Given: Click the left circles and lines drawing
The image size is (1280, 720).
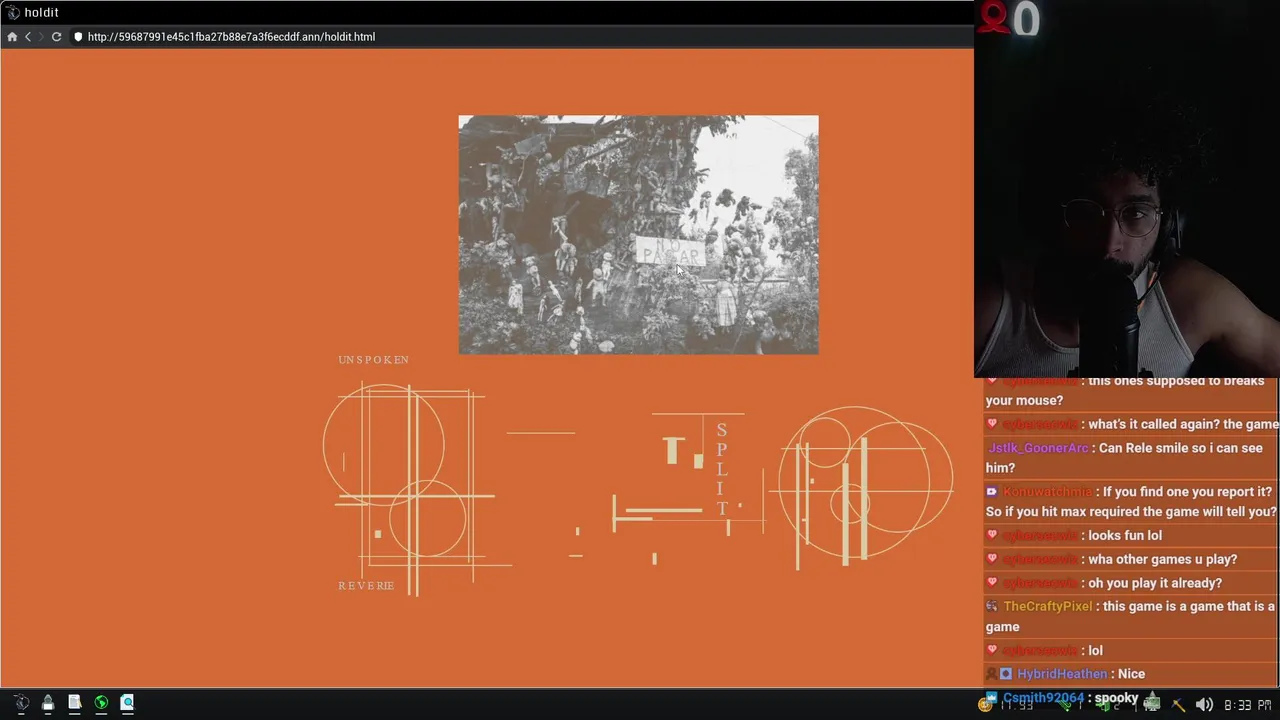Looking at the screenshot, I should pyautogui.click(x=417, y=489).
